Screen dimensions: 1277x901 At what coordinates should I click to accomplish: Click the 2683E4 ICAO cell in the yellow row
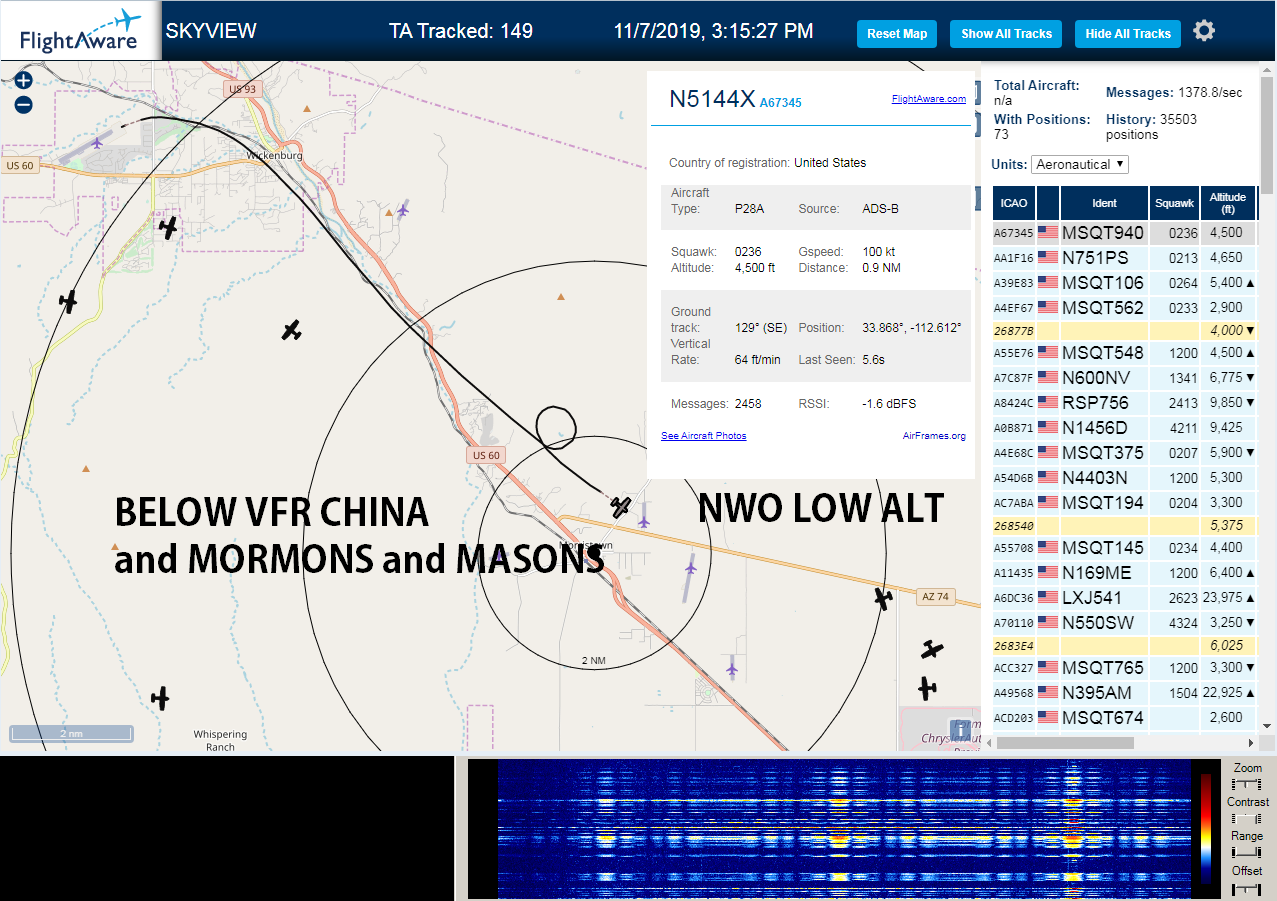[x=1013, y=646]
